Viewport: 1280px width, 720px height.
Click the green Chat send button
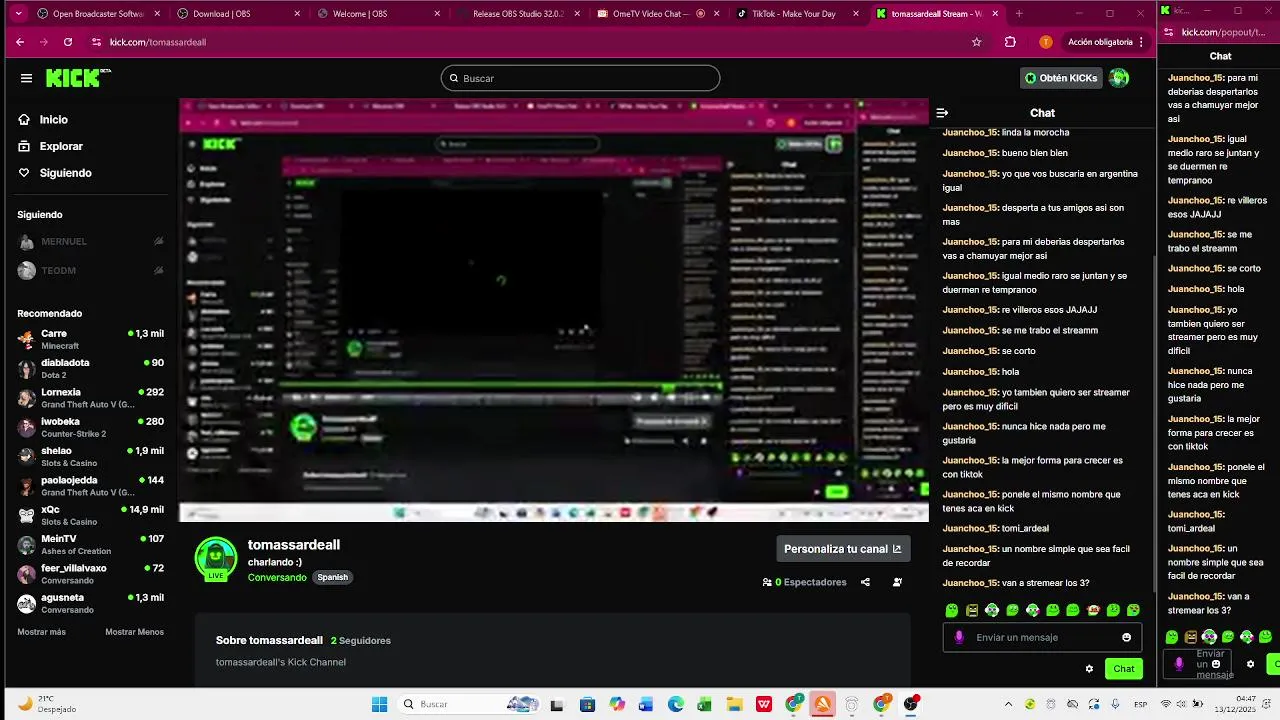1124,669
